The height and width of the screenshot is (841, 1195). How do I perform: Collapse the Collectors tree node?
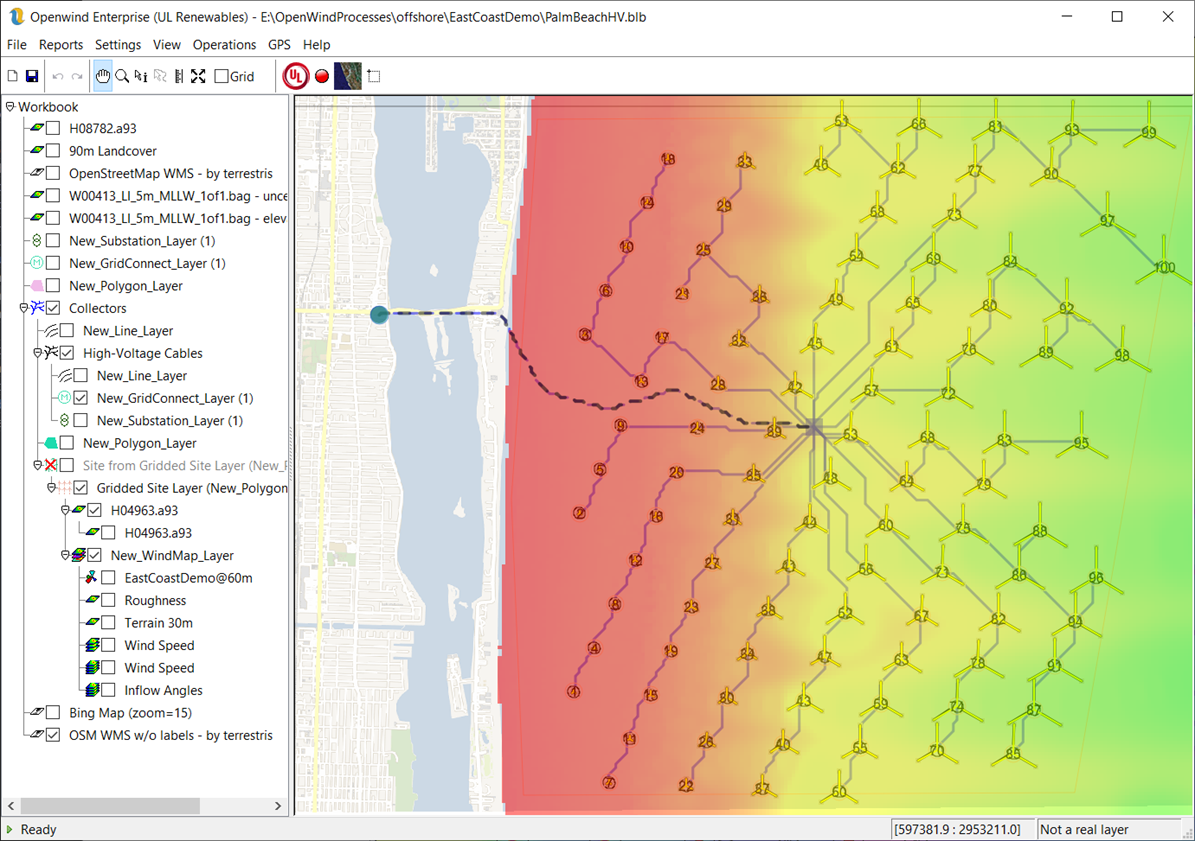pos(24,308)
